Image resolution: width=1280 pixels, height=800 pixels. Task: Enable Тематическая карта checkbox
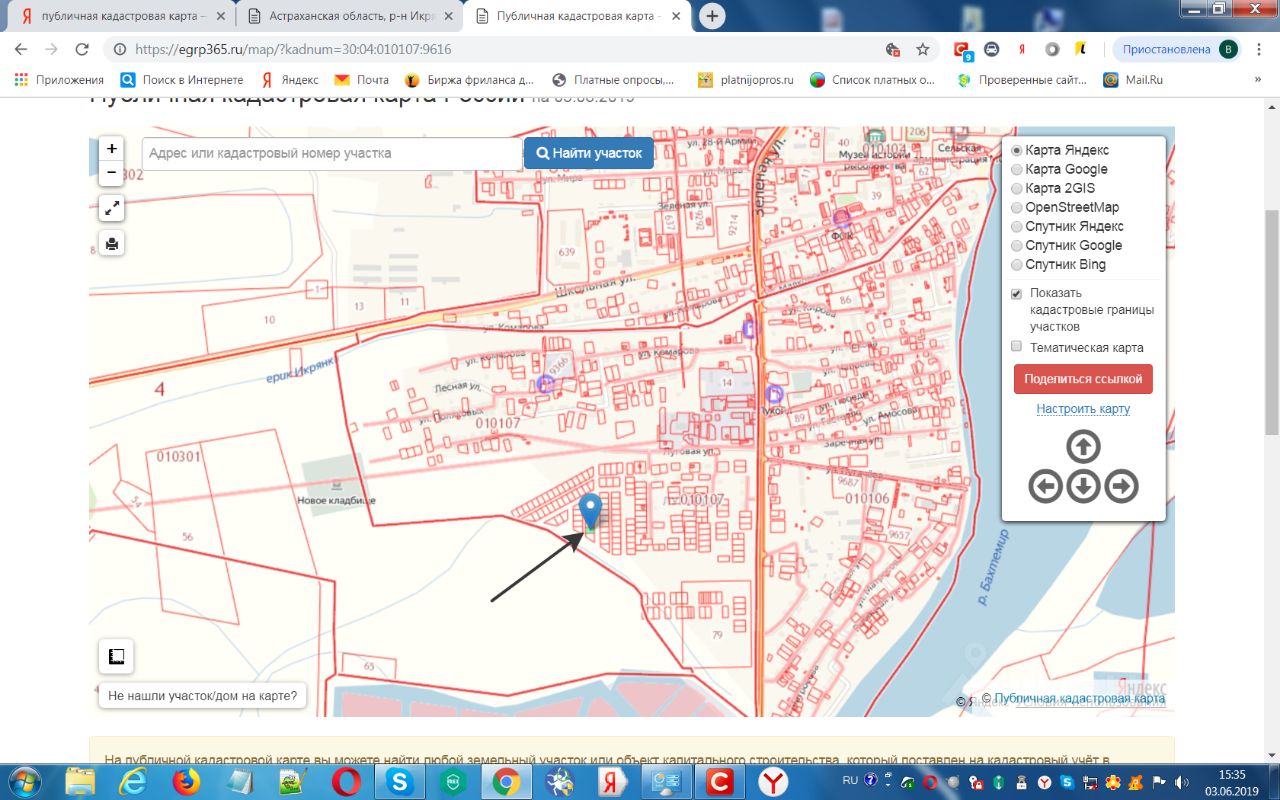click(x=1017, y=347)
